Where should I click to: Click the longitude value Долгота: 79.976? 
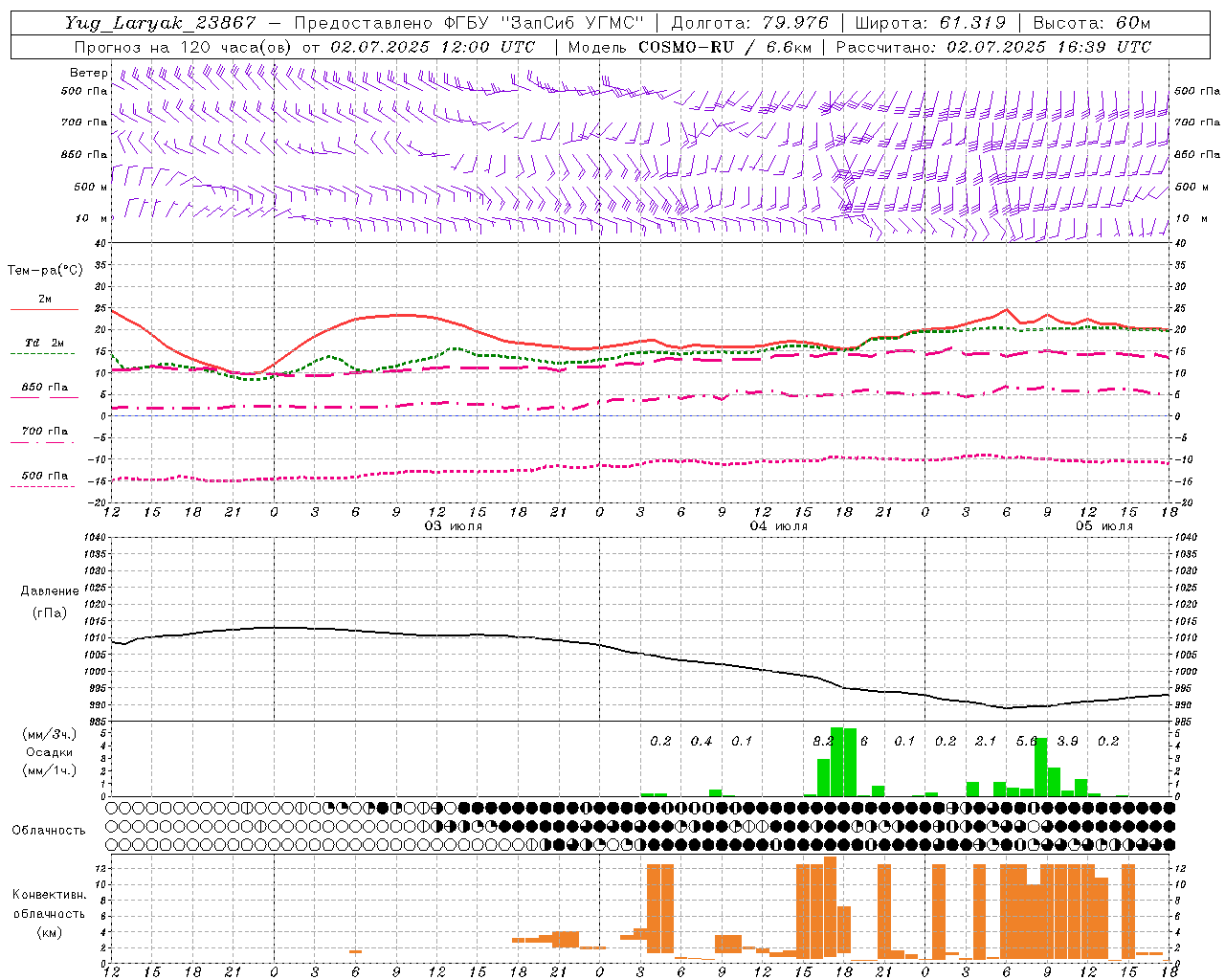click(750, 23)
